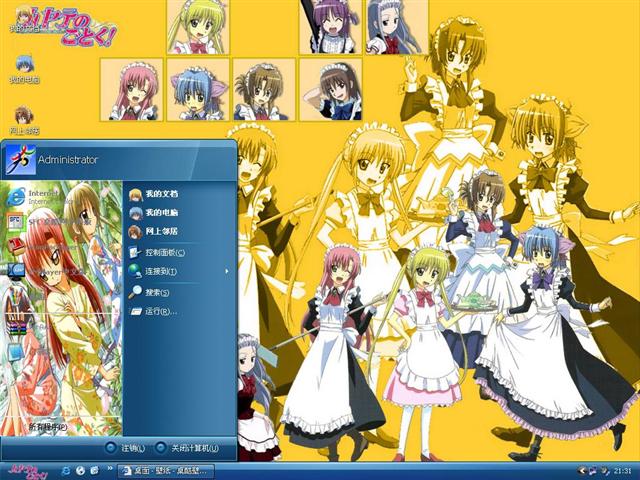Open 我的文档 in the Start menu
The image size is (640, 480).
153,194
